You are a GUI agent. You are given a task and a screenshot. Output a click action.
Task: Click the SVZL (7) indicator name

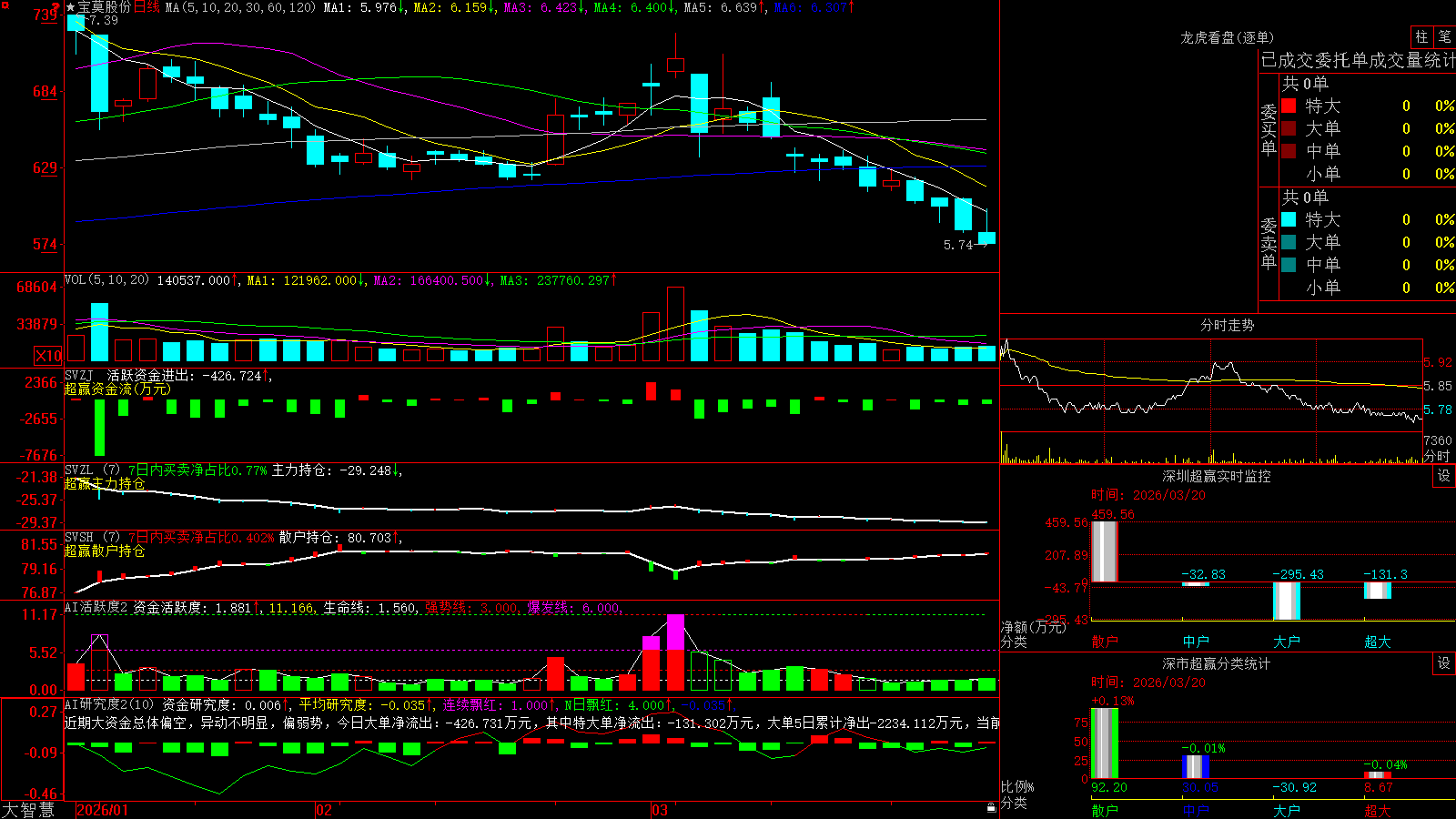pyautogui.click(x=92, y=470)
